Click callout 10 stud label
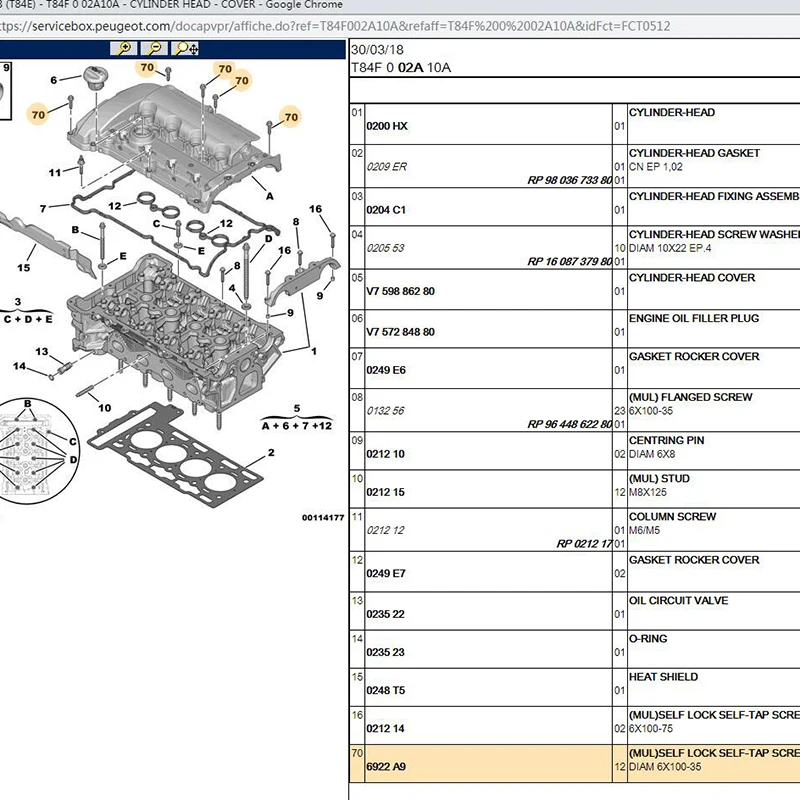This screenshot has height=800, width=800. pyautogui.click(x=105, y=408)
